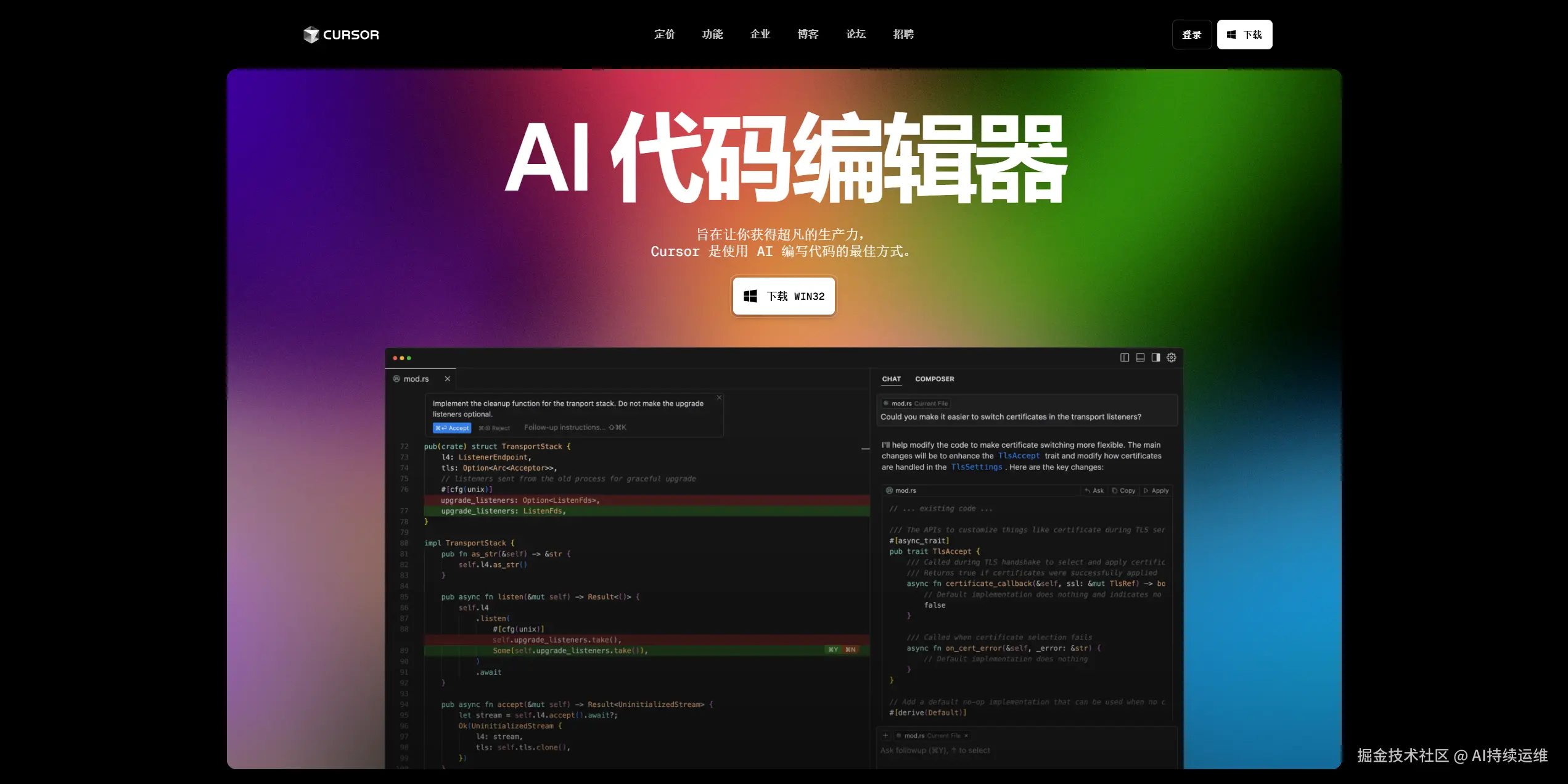
Task: Click Copy icon in code block header
Action: coord(1123,491)
